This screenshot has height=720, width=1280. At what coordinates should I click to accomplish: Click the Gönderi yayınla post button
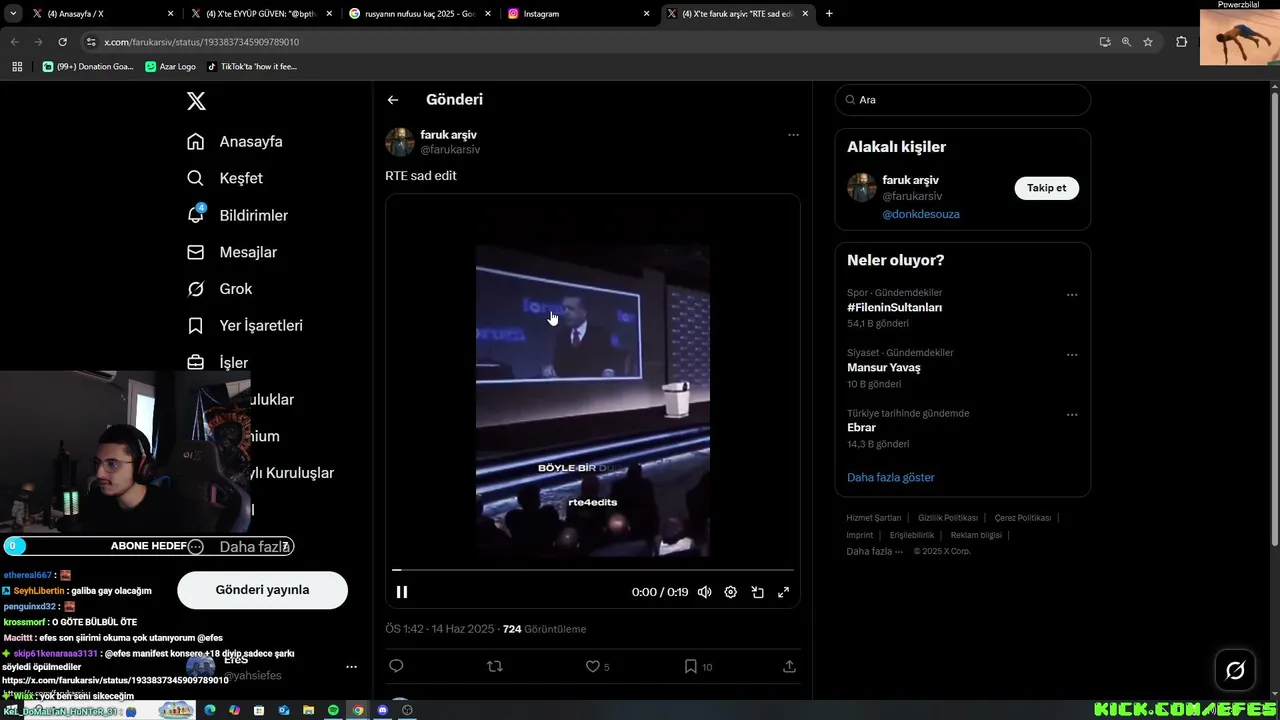tap(262, 590)
